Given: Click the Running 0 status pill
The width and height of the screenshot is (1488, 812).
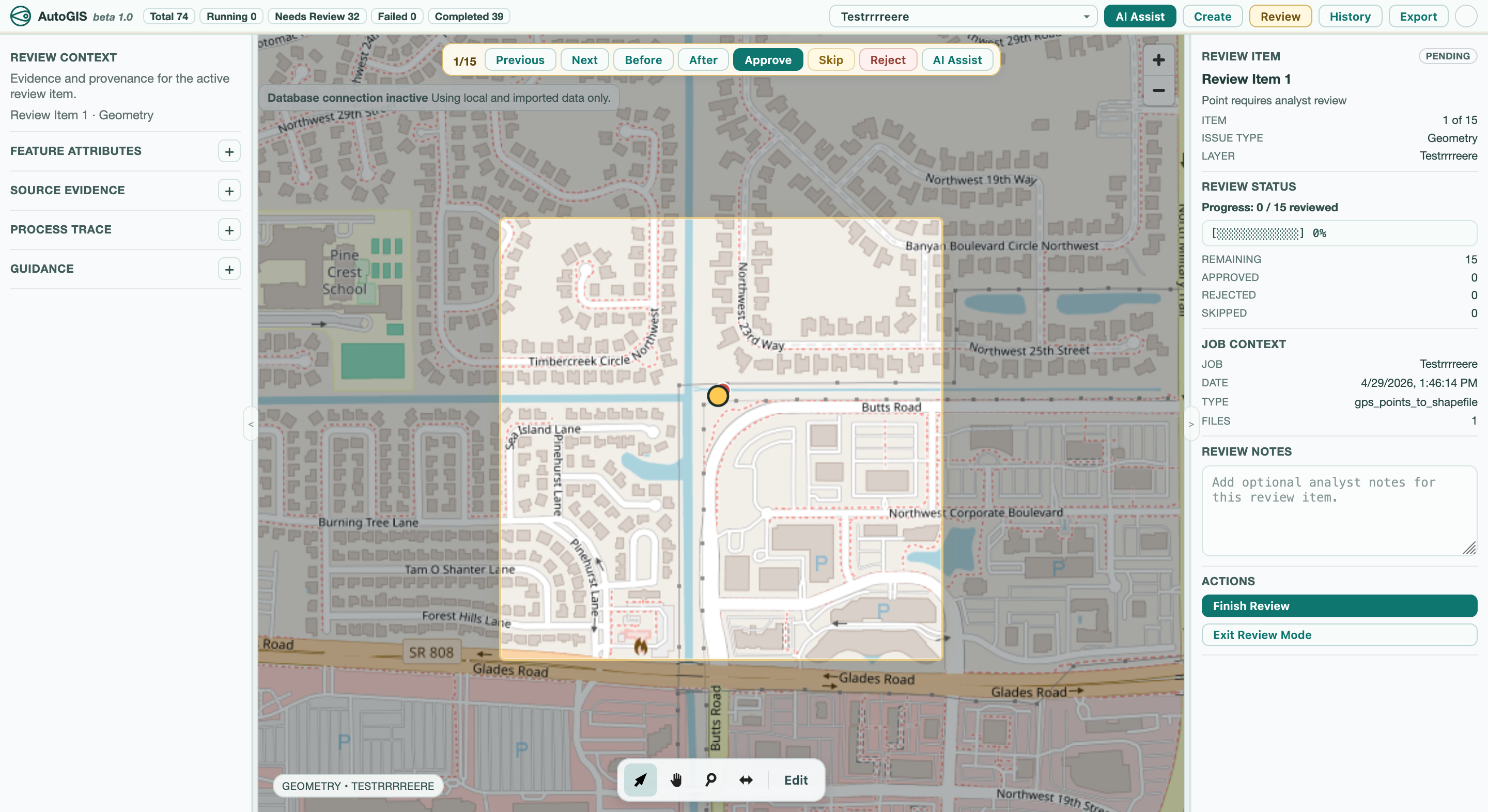Looking at the screenshot, I should click(x=231, y=16).
